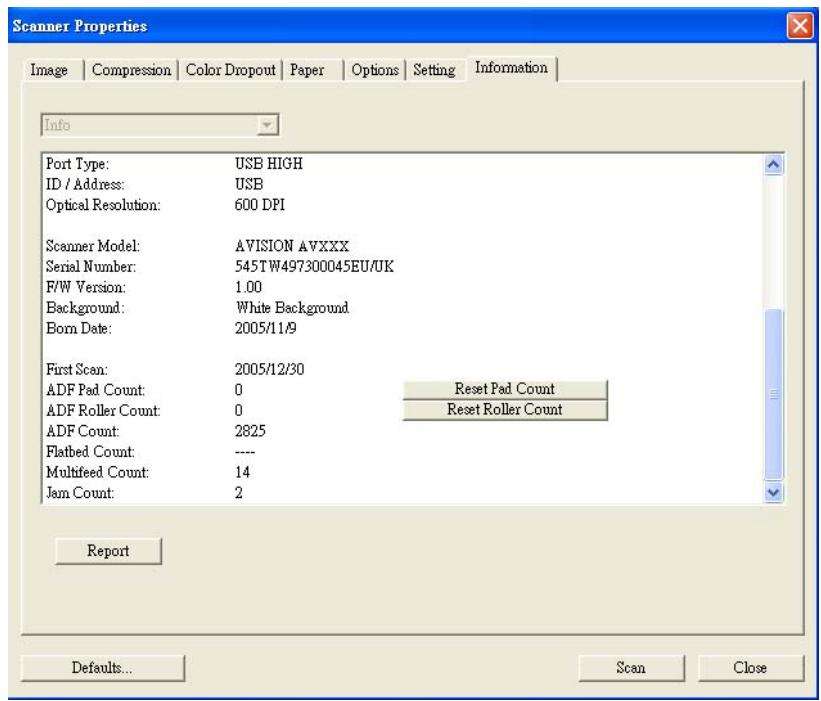Click the ADF Pad Count label
The width and height of the screenshot is (821, 701).
click(x=95, y=390)
